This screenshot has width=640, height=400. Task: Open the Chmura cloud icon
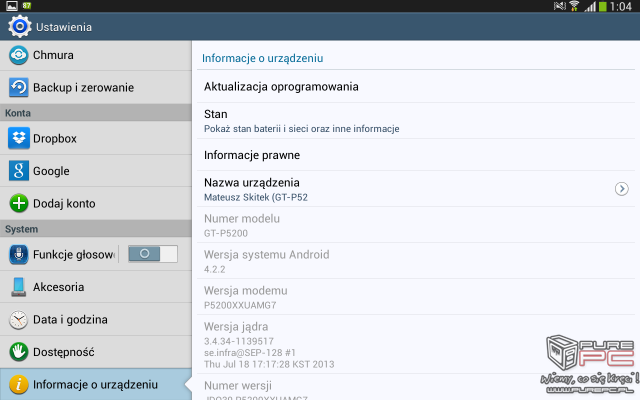point(18,55)
